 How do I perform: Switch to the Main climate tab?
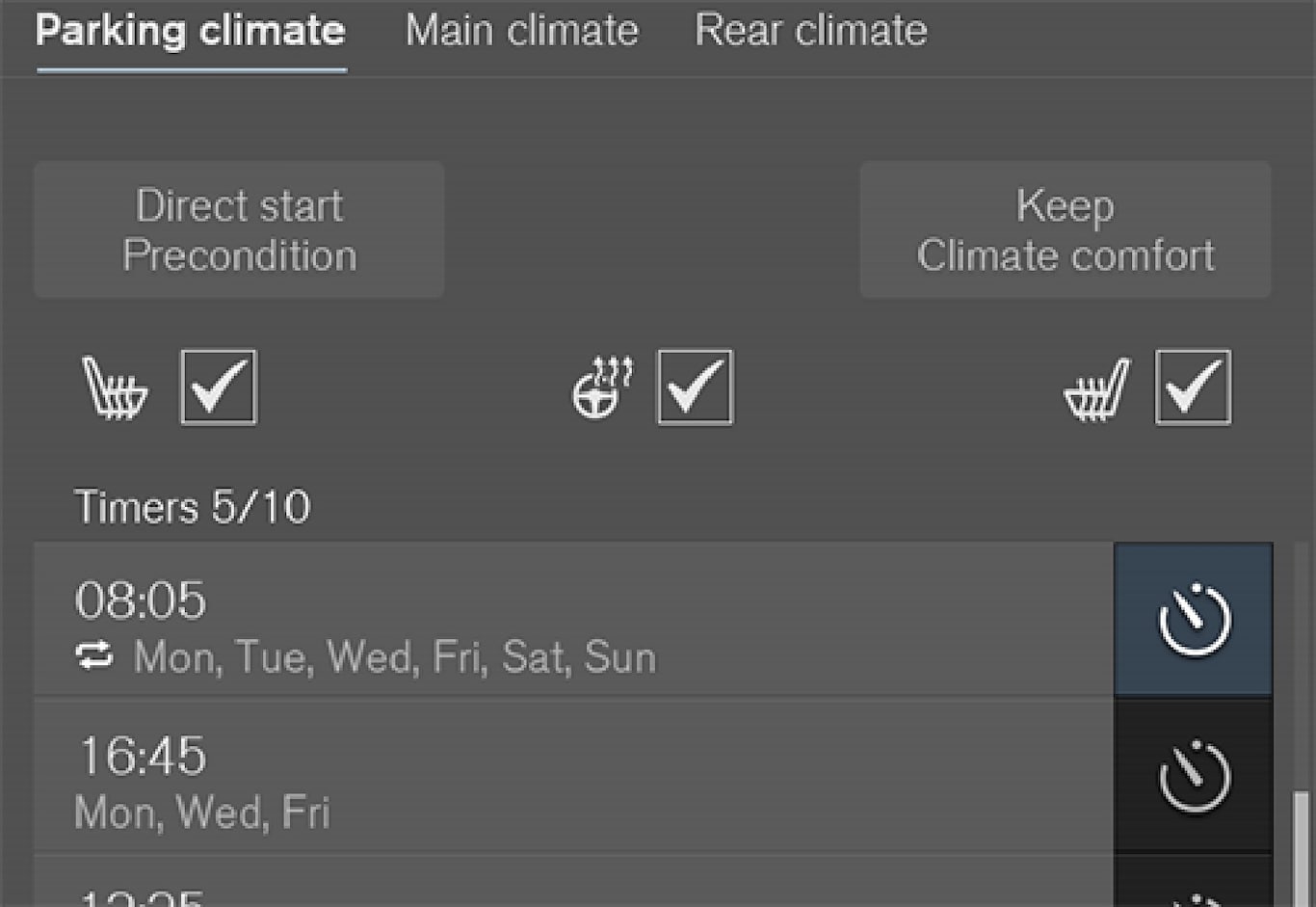coord(521,31)
